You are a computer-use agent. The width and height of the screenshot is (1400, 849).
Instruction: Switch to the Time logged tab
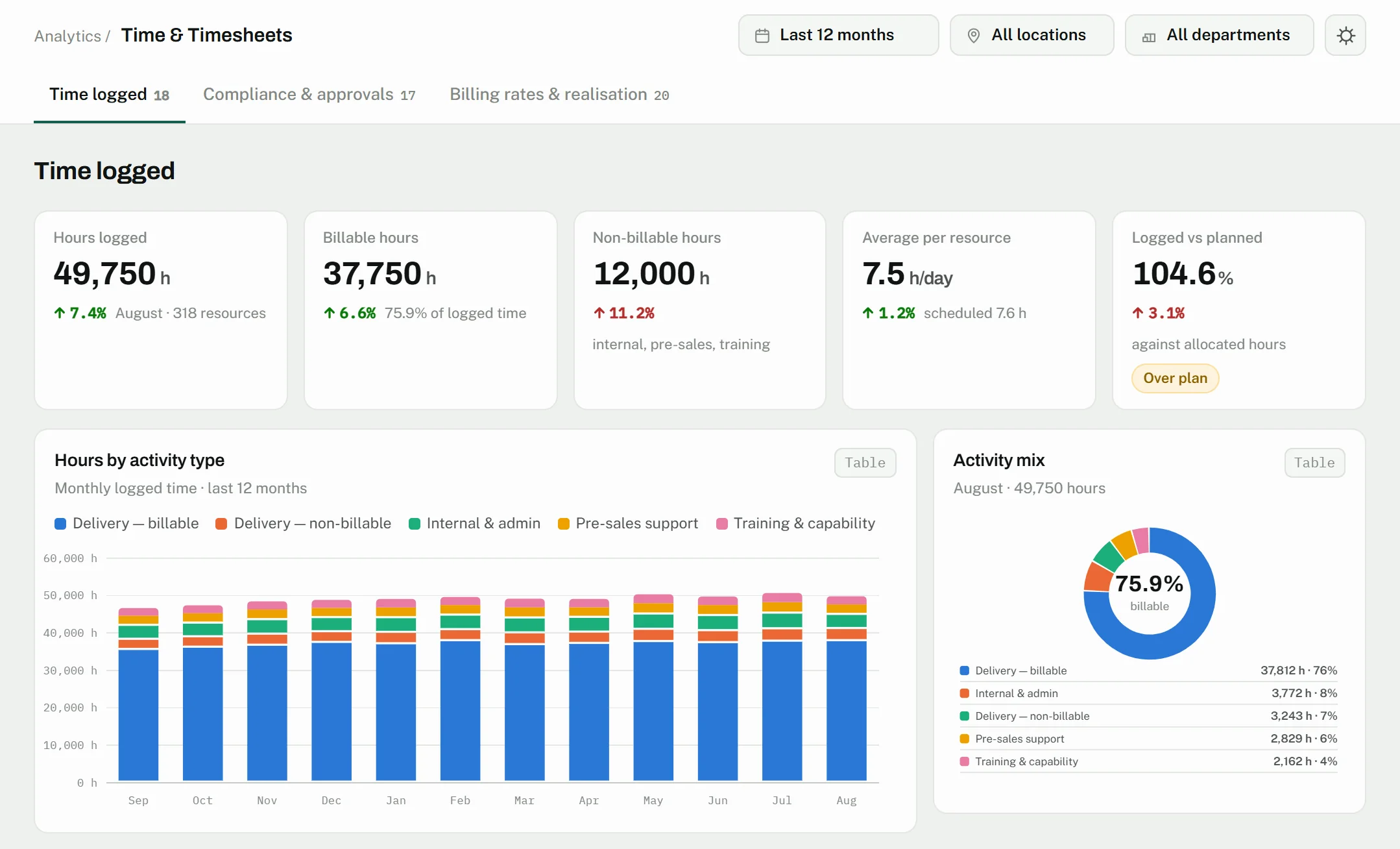coord(109,95)
